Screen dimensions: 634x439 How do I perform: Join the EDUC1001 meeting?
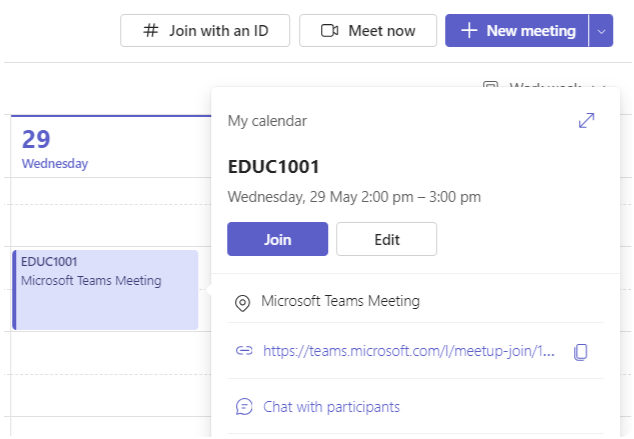pos(277,239)
